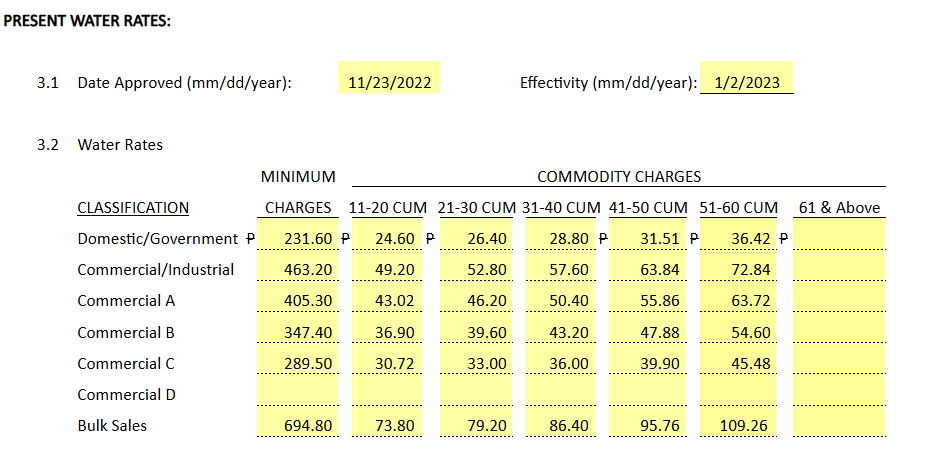Select Commercial C minimum charge 289.50
The image size is (932, 473).
click(298, 359)
